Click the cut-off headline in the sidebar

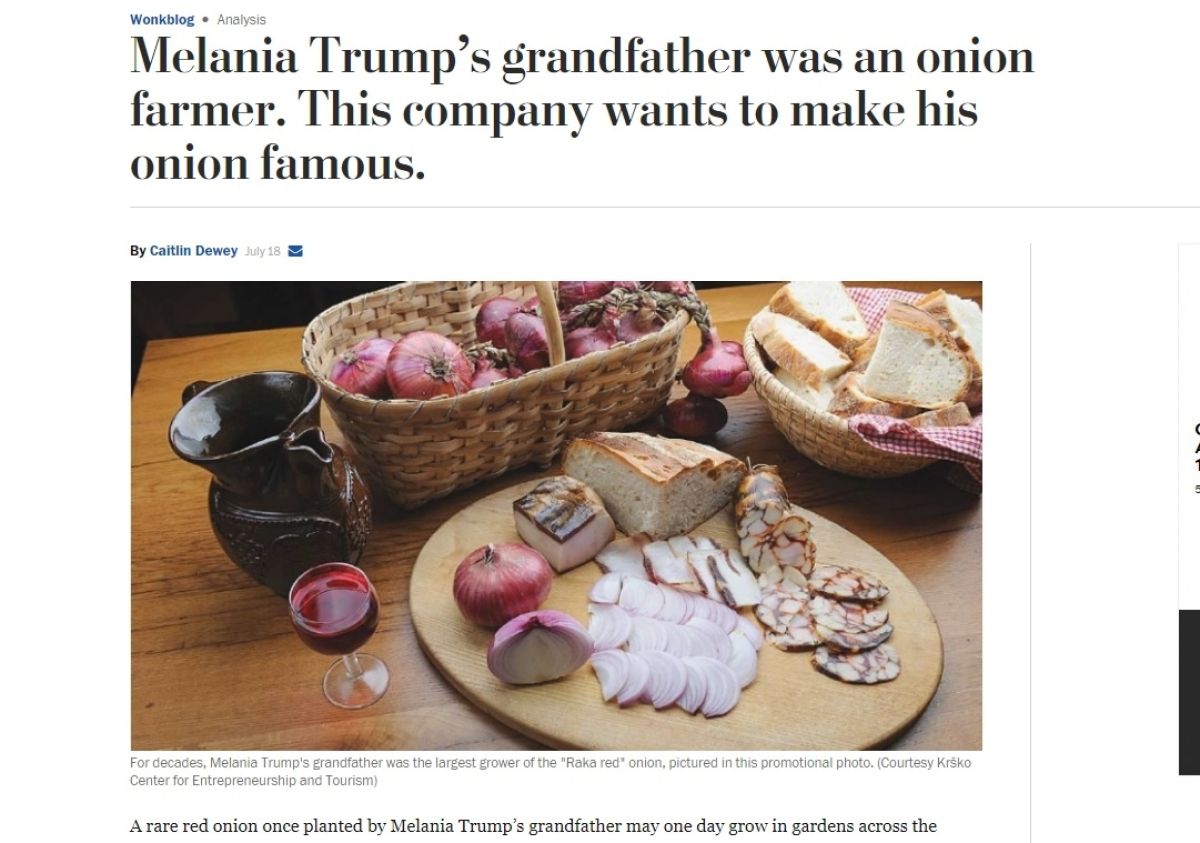click(1196, 450)
